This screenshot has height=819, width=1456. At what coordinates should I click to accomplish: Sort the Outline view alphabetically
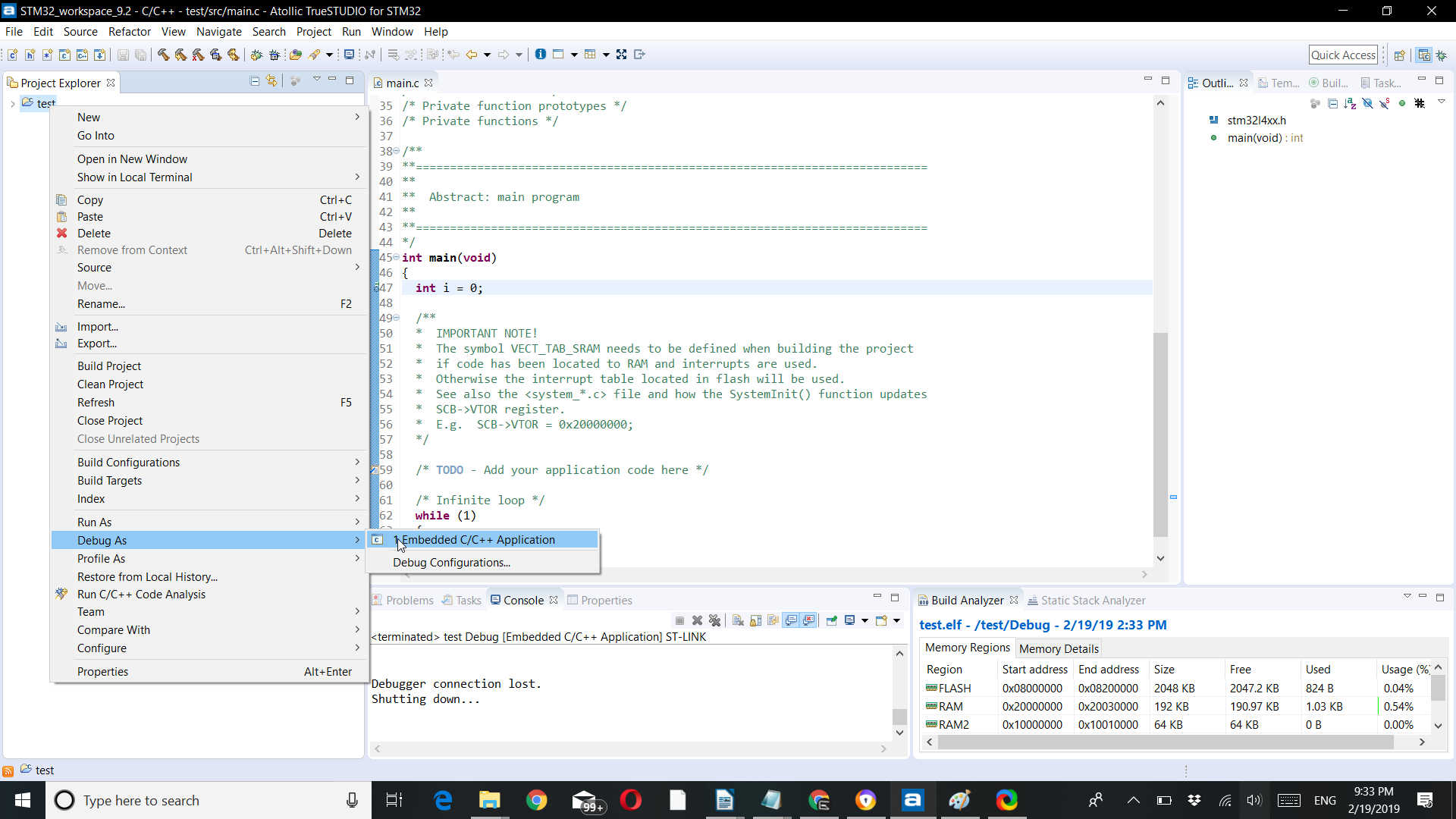1351,103
